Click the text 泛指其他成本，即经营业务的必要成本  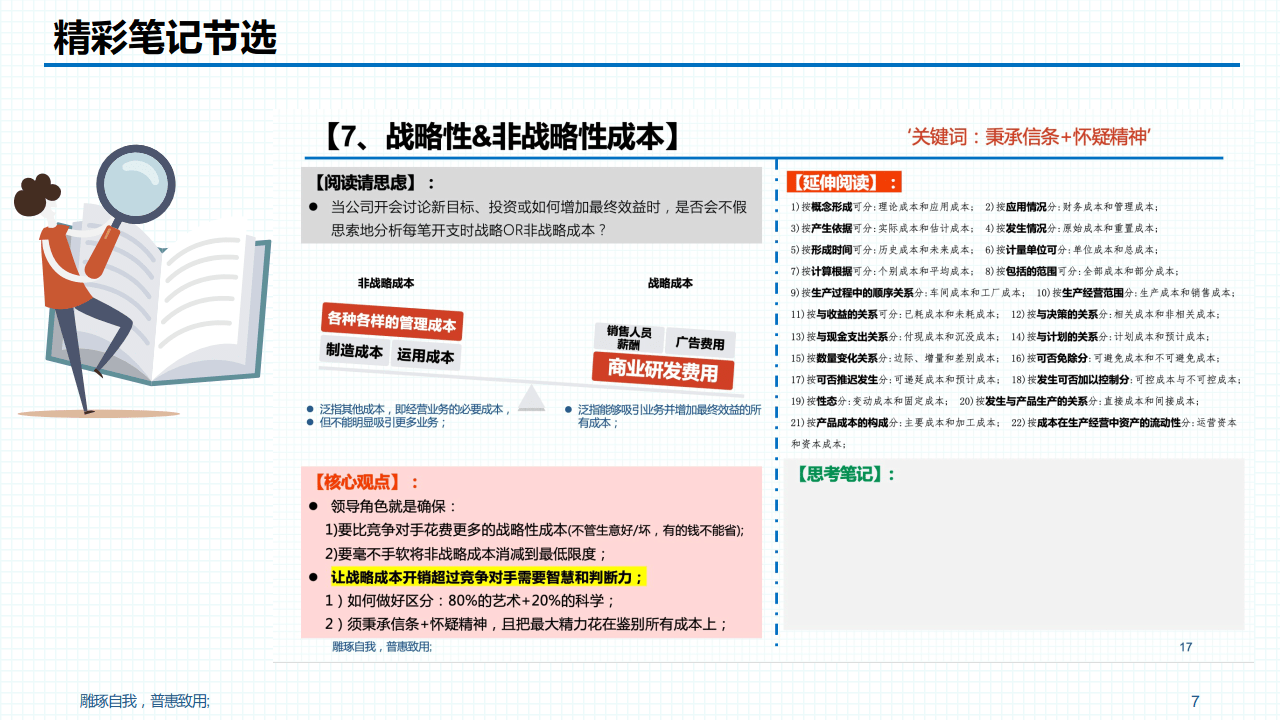pos(414,409)
